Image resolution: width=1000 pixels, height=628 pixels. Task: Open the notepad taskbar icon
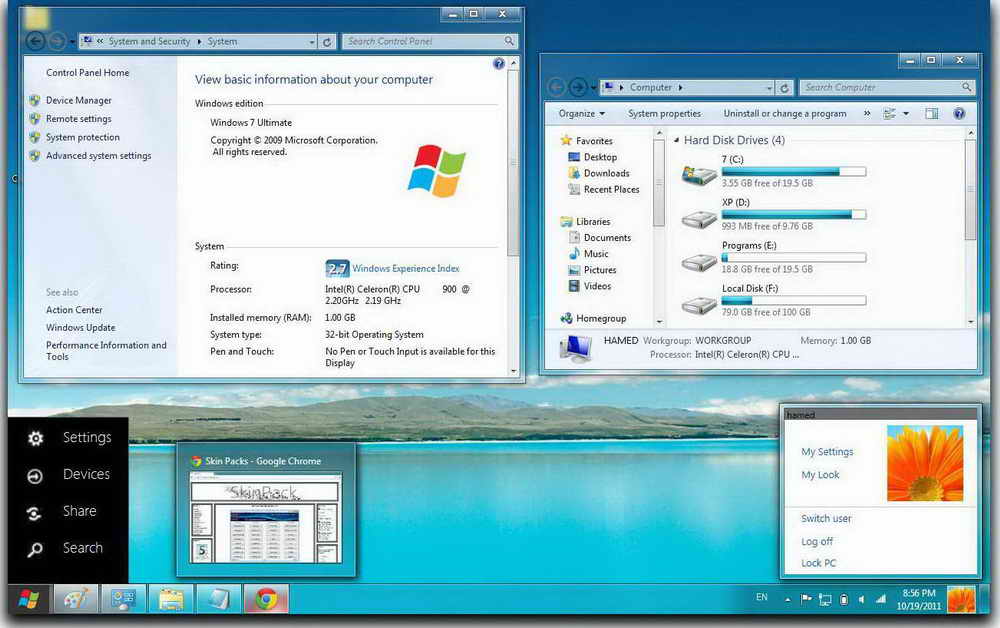[219, 599]
